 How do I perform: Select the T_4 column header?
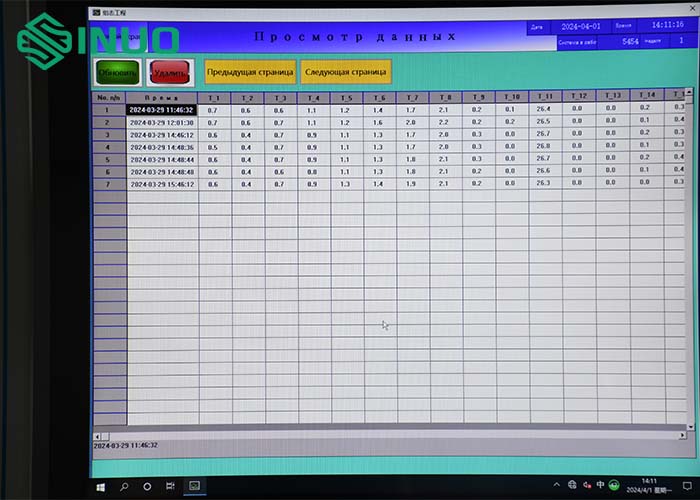coord(314,98)
